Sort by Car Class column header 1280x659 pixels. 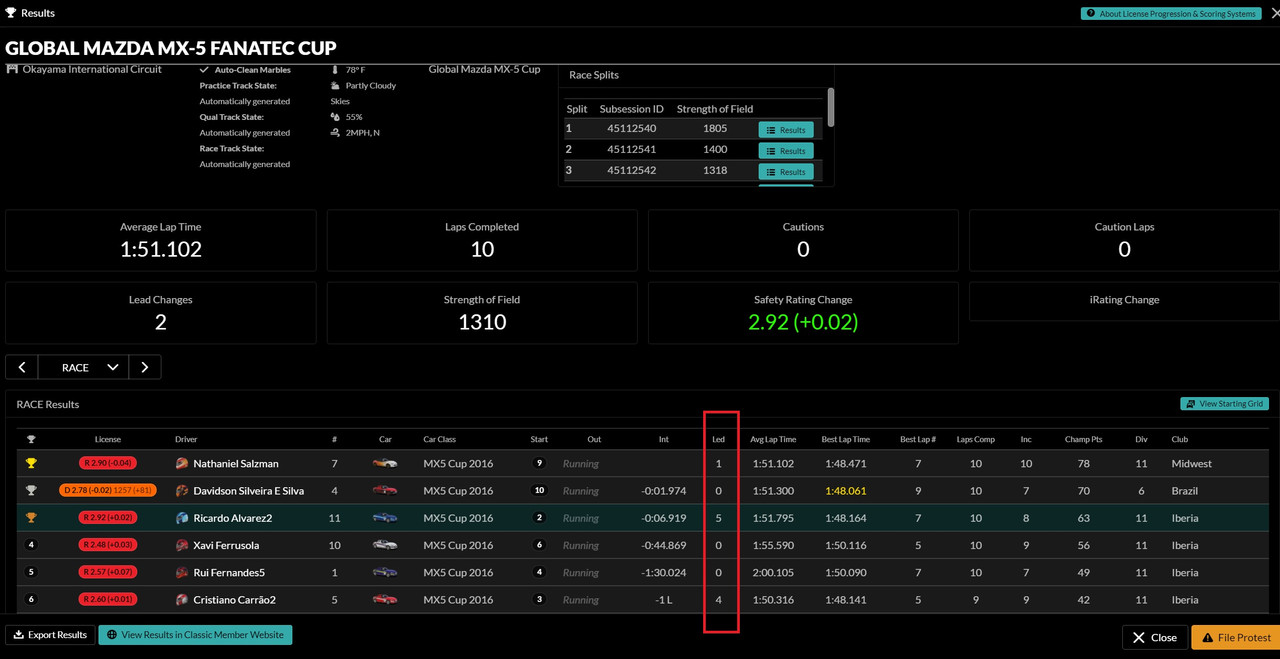point(440,439)
